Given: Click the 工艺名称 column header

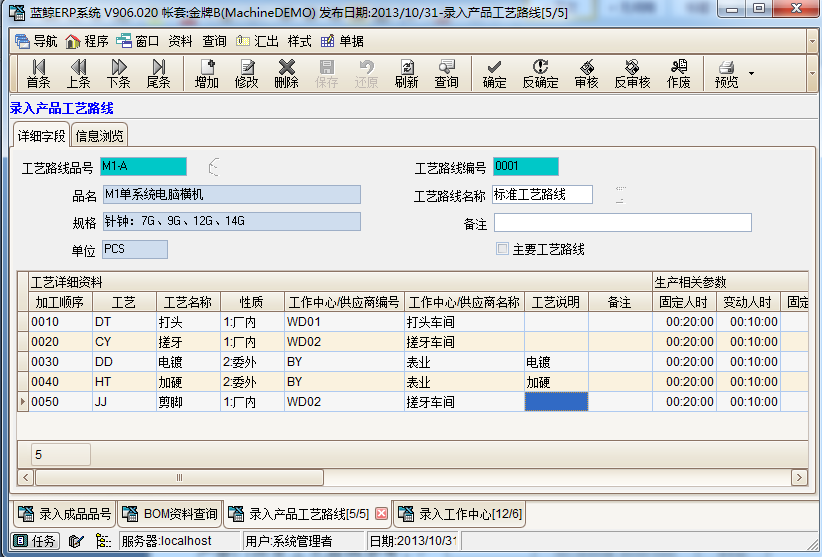Looking at the screenshot, I should [188, 302].
